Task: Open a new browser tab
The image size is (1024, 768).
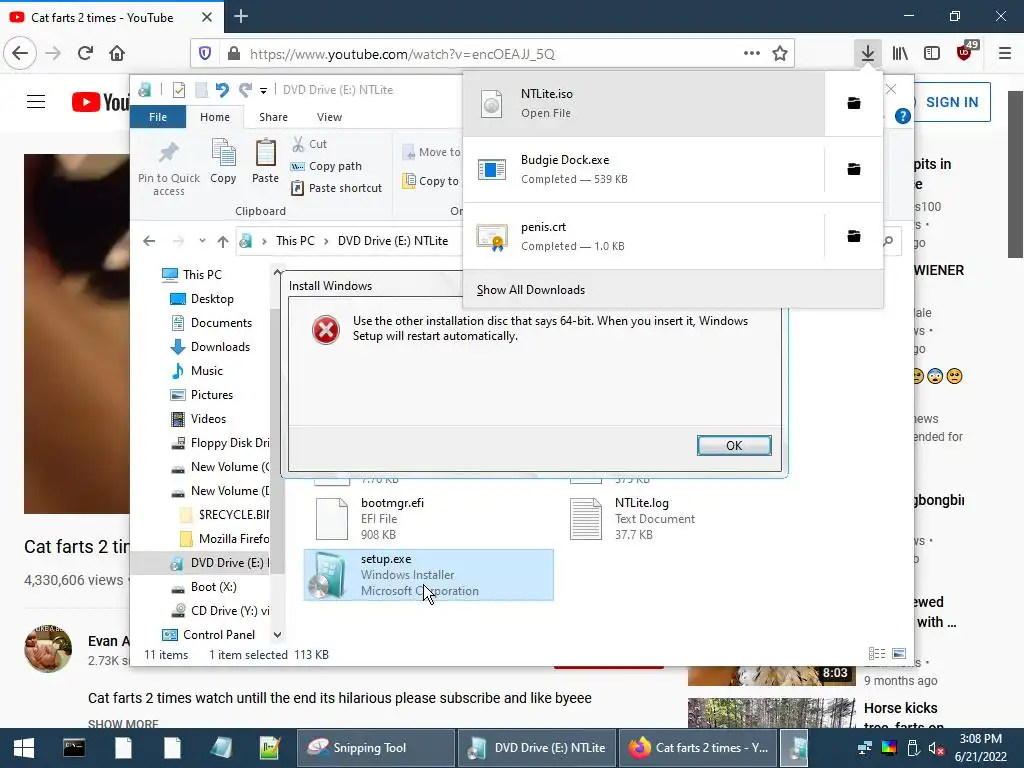Action: pyautogui.click(x=241, y=16)
